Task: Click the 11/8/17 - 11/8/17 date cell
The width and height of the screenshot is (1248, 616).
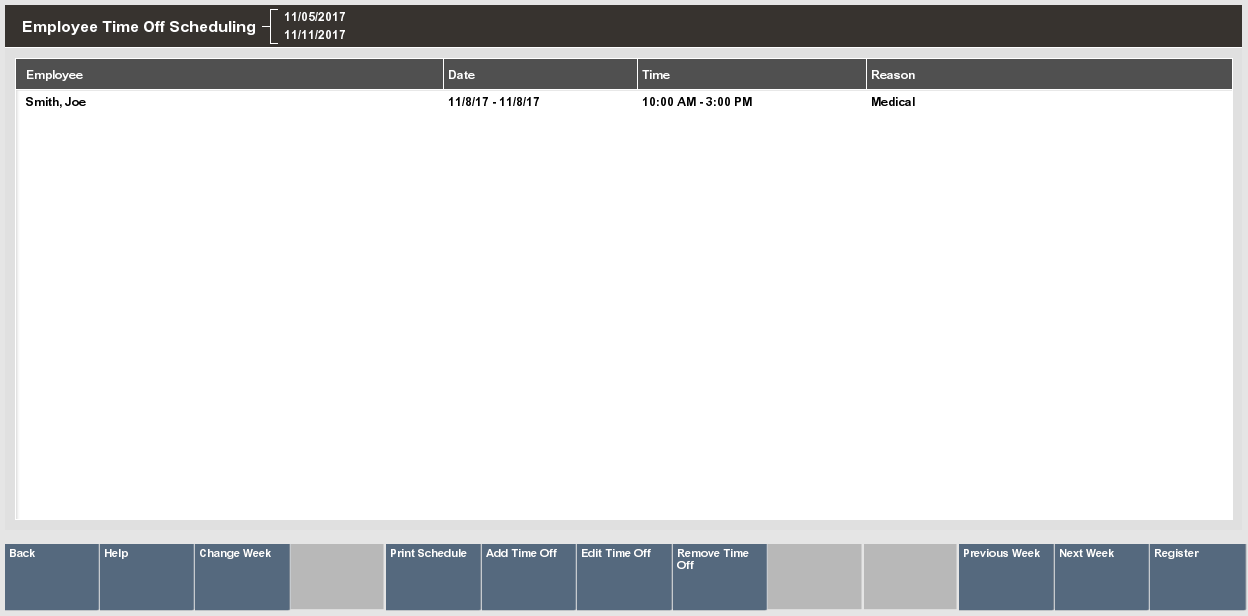Action: [x=494, y=102]
